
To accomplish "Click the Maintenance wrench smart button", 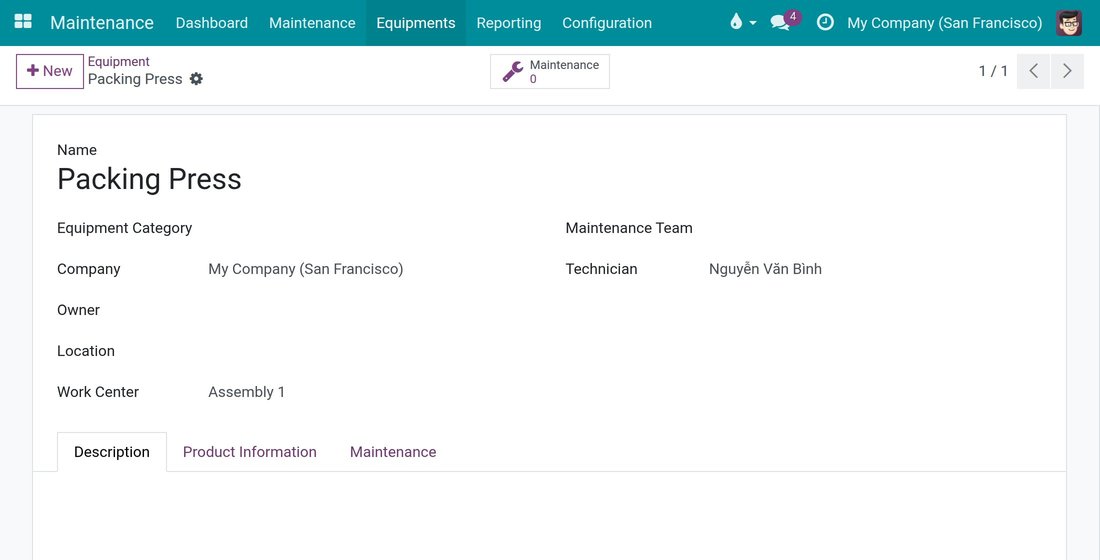I will [550, 72].
